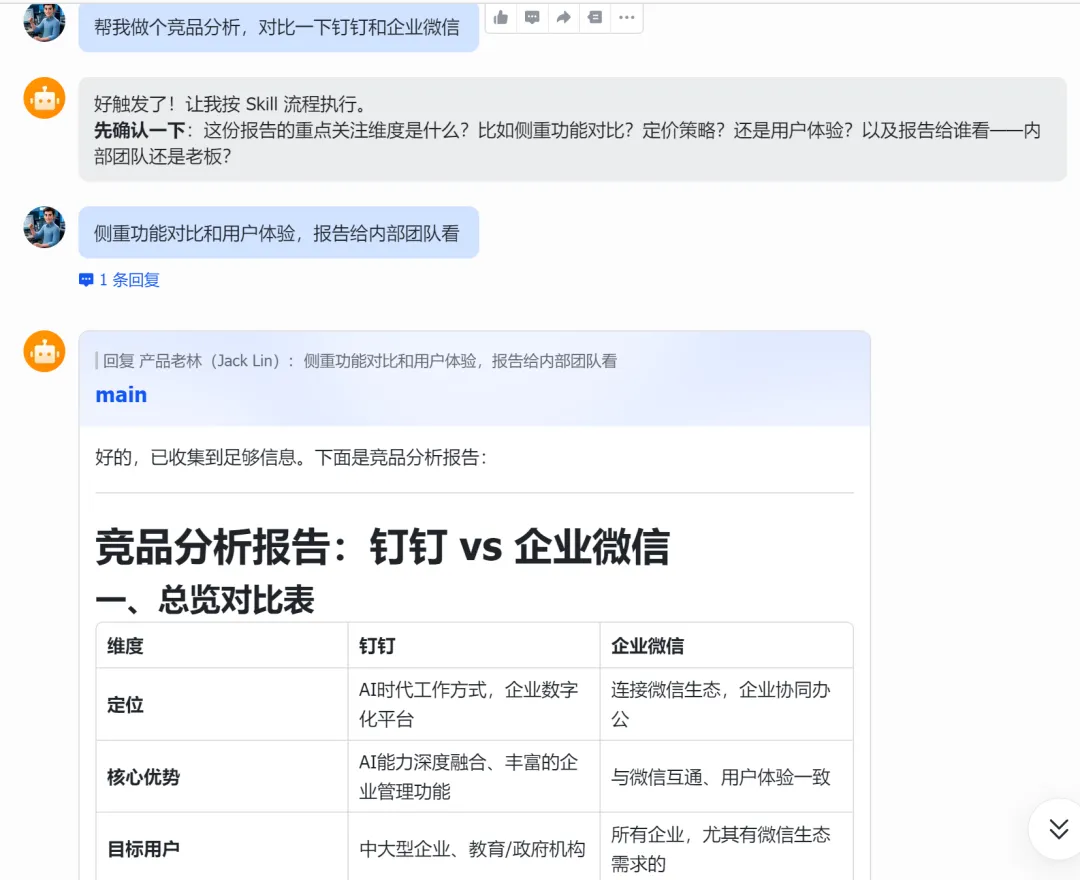Screen dimensions: 1080x880
Task: Select message bubble 侧重功能对比和用户体验，报告给内部团队看
Action: click(278, 233)
